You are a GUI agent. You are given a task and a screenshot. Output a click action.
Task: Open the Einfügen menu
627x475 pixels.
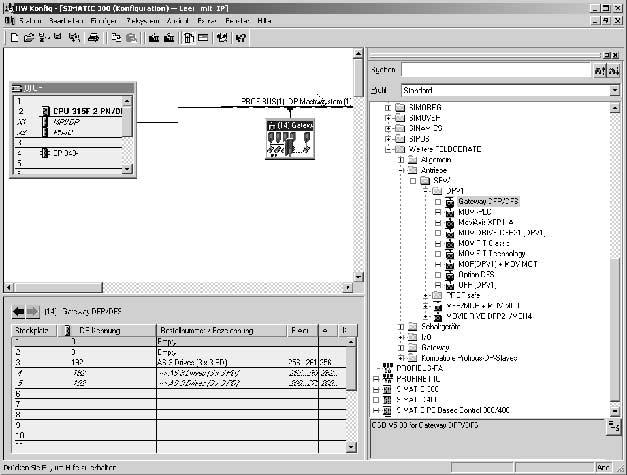pos(104,20)
